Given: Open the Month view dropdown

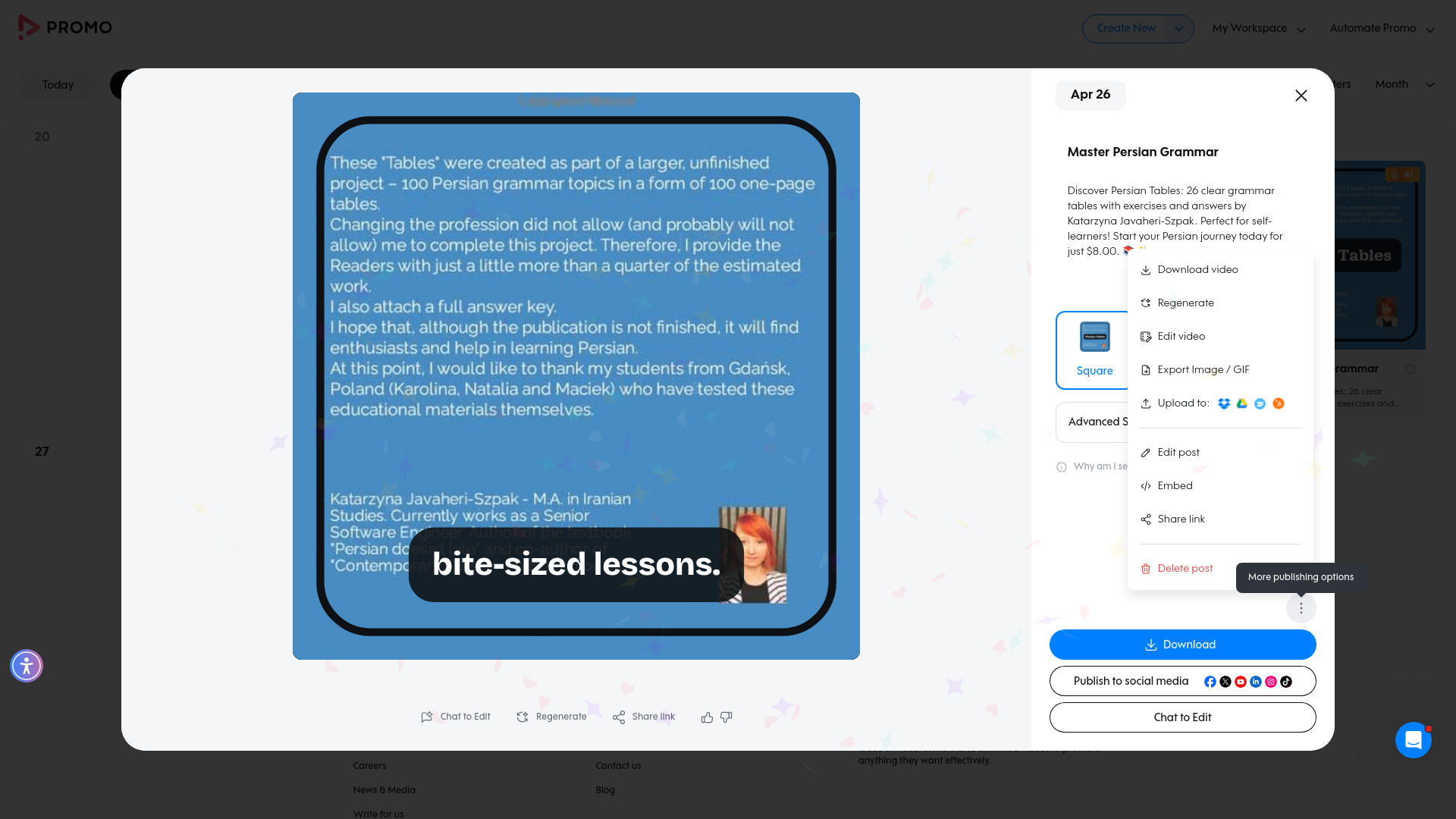Looking at the screenshot, I should [x=1404, y=85].
